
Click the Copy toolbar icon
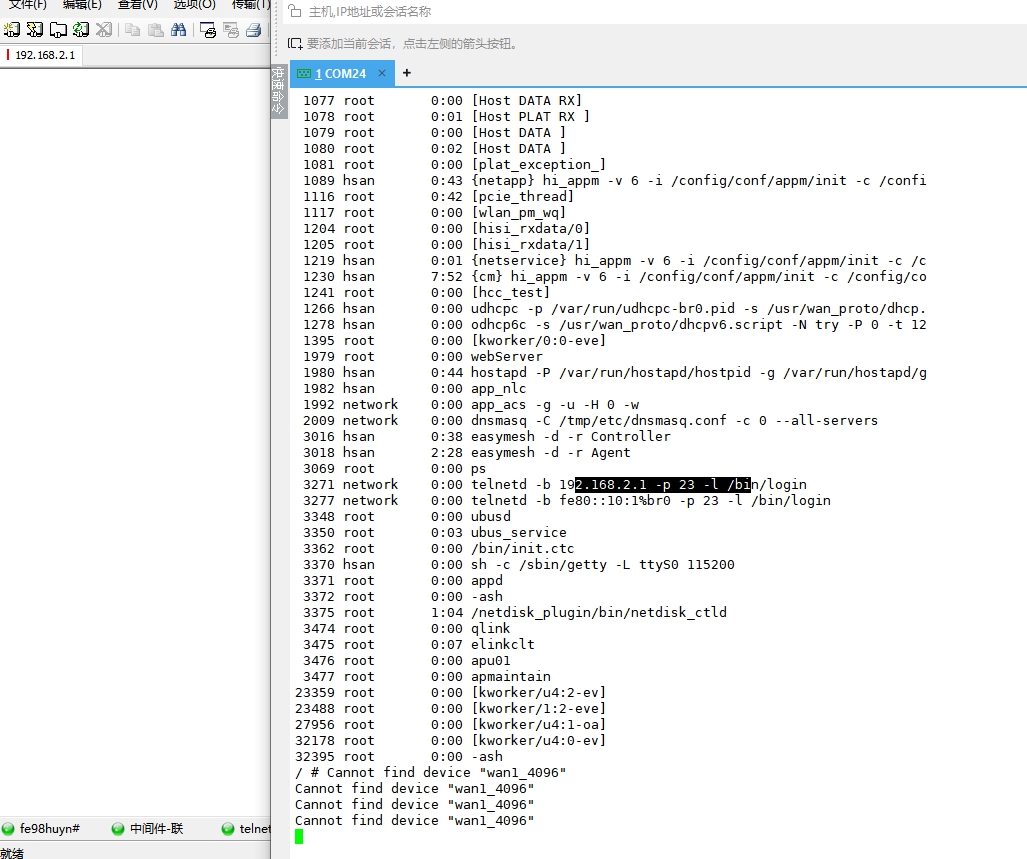[132, 30]
